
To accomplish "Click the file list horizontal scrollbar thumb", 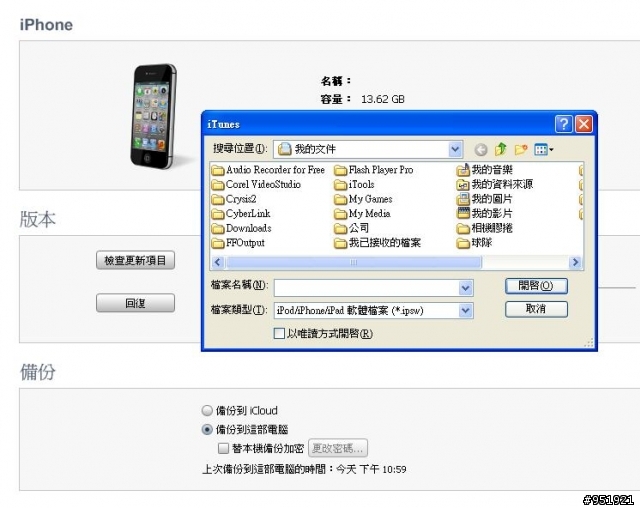I will coord(354,262).
